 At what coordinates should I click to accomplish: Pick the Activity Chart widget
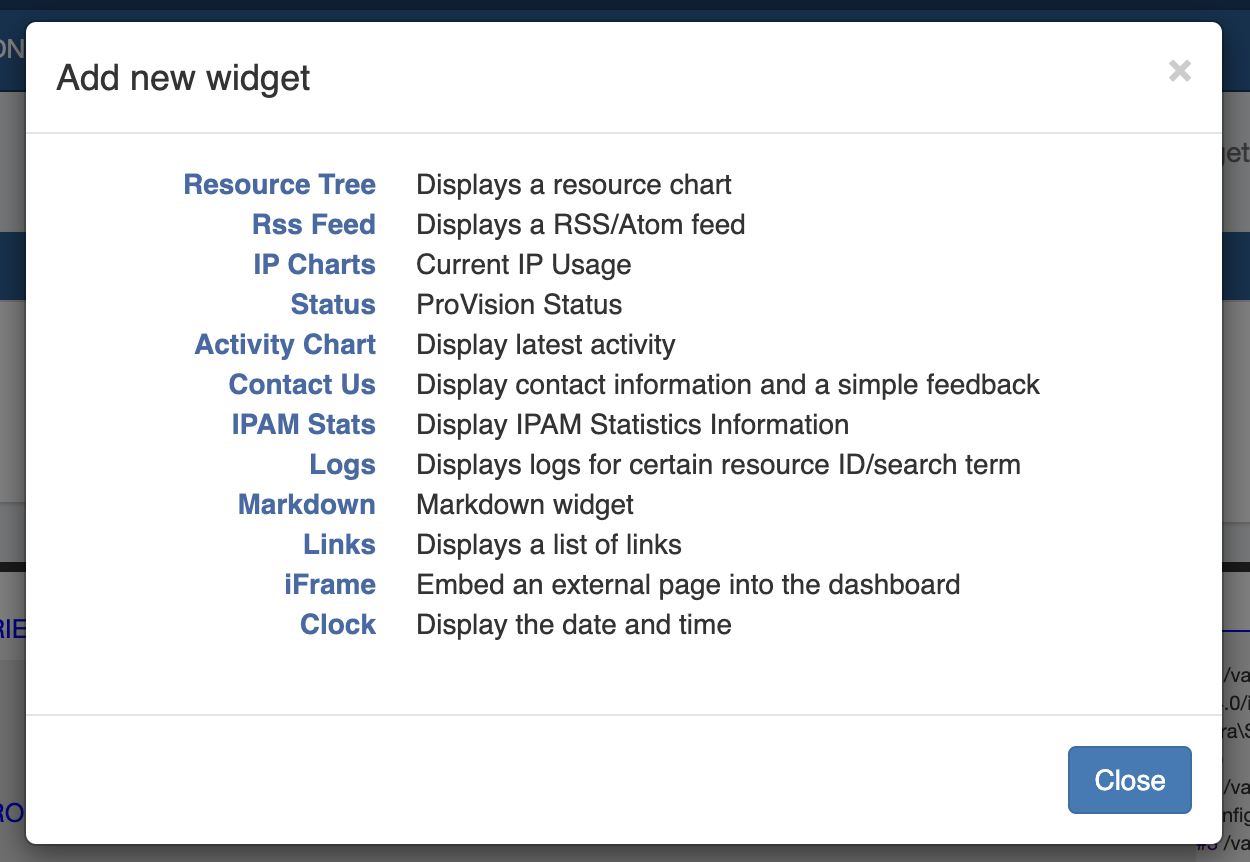pyautogui.click(x=285, y=345)
